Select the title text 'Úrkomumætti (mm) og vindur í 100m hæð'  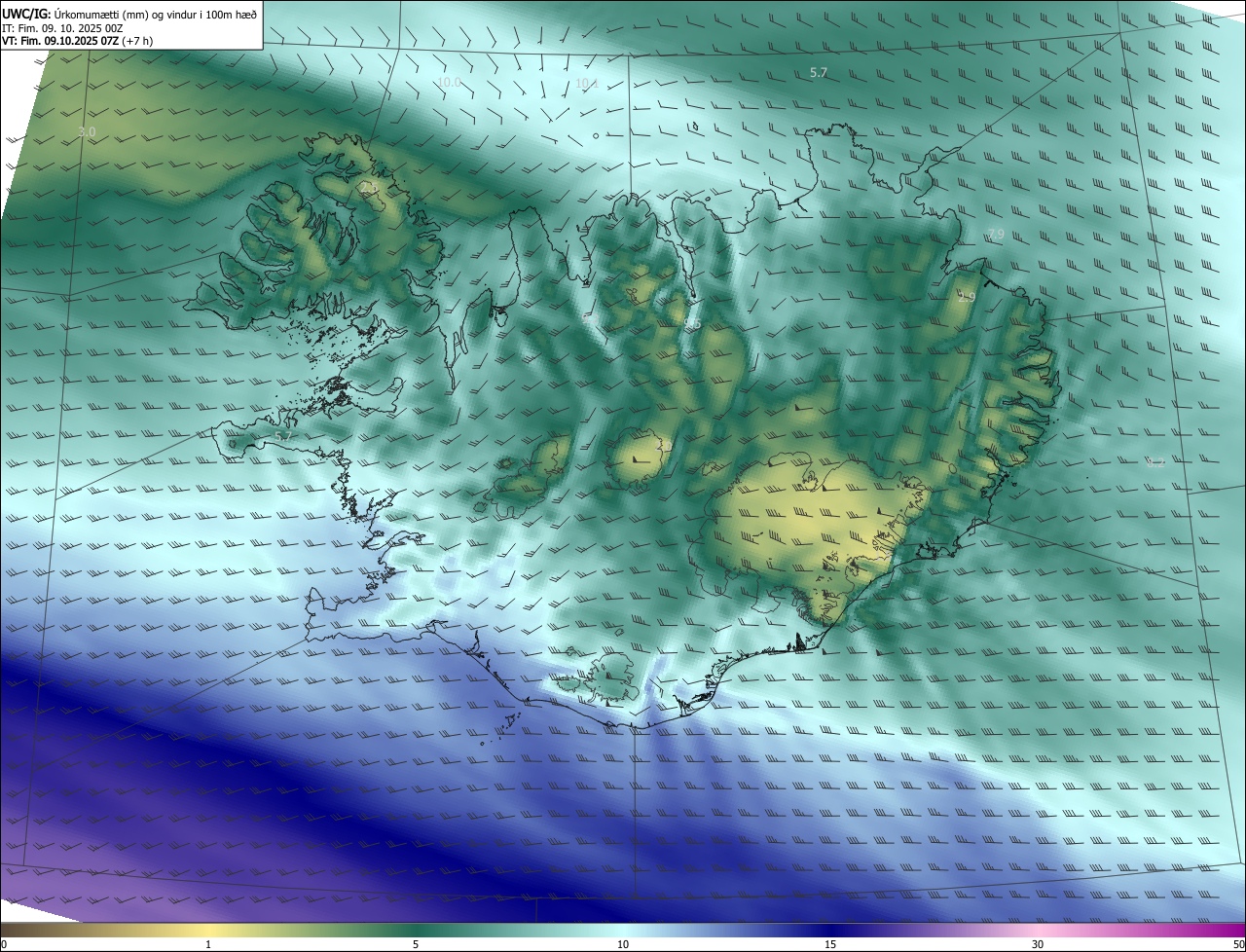[x=156, y=14]
